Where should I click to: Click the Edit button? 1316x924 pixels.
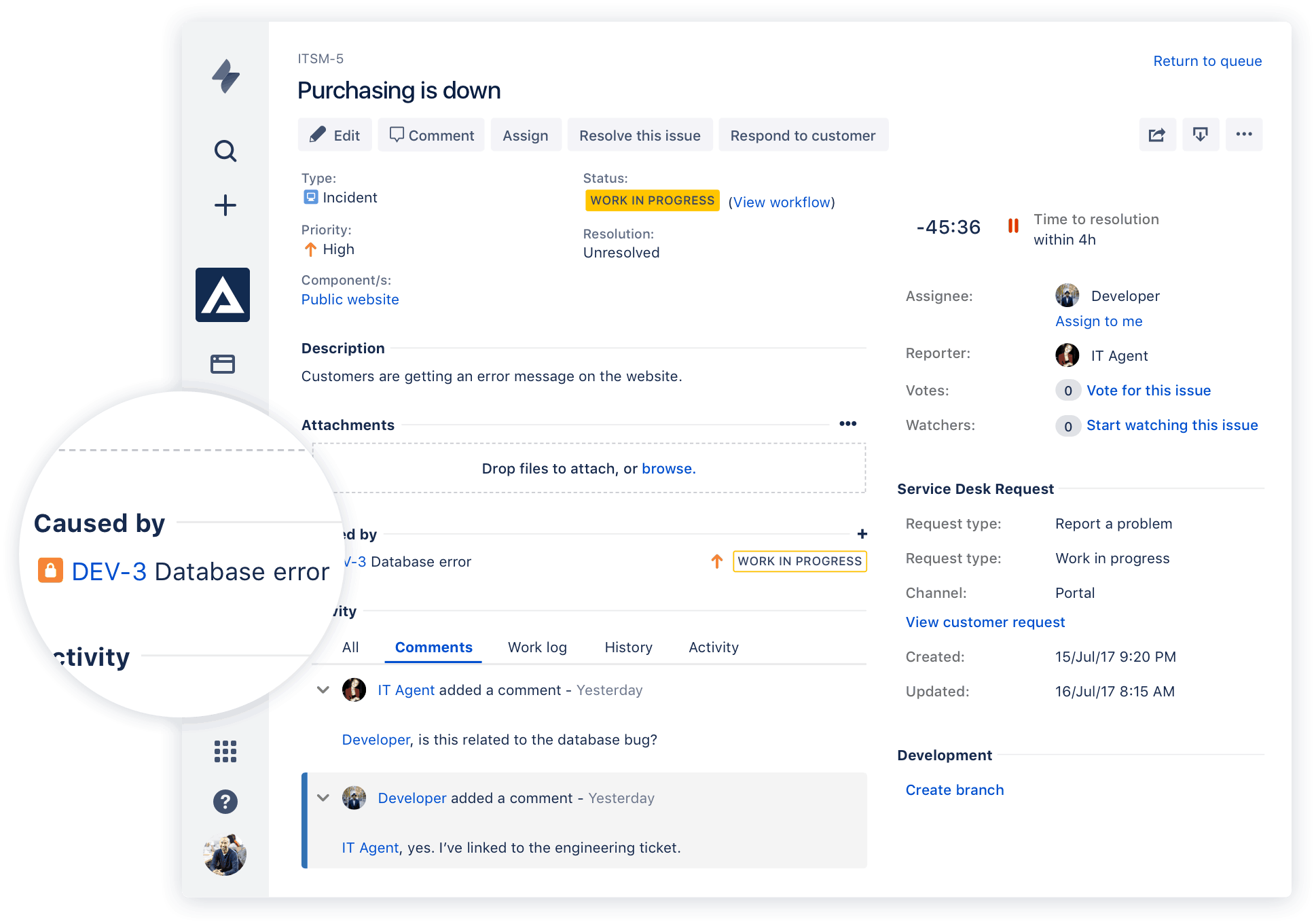(335, 135)
